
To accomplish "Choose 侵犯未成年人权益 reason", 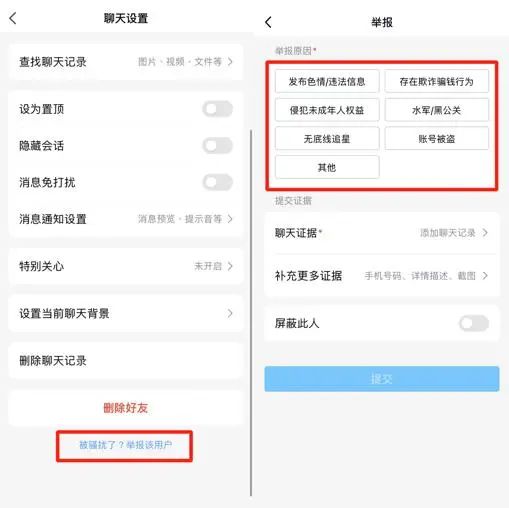I will (327, 110).
